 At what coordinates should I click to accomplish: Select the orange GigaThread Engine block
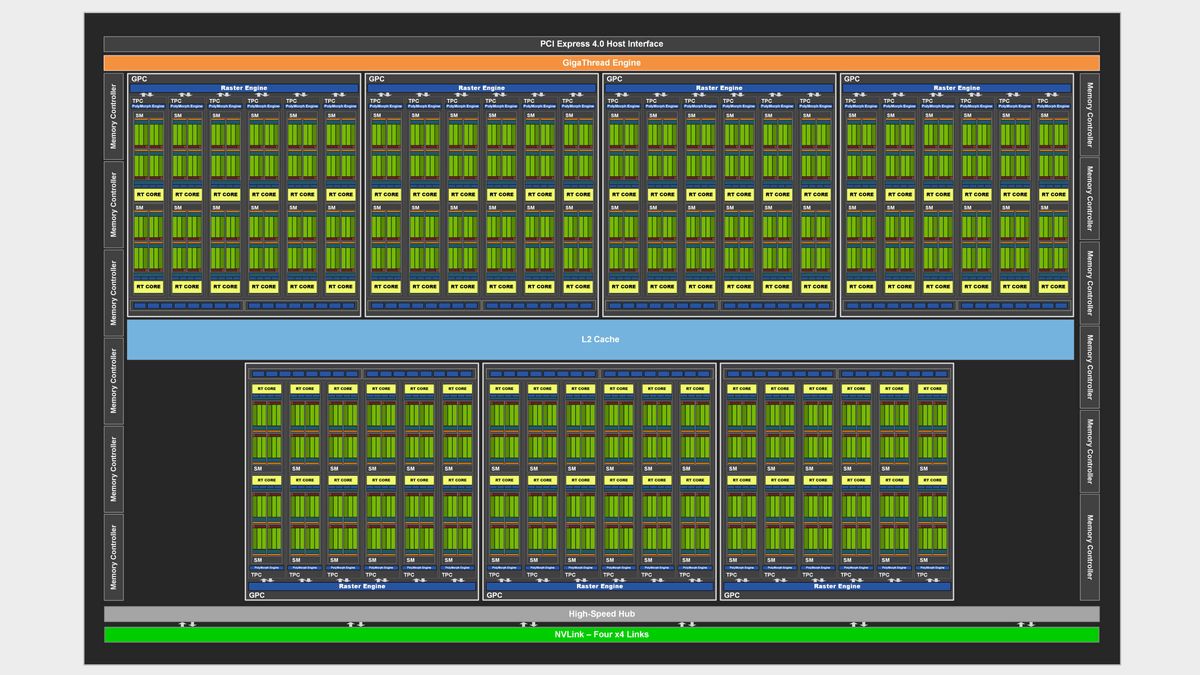click(x=601, y=63)
